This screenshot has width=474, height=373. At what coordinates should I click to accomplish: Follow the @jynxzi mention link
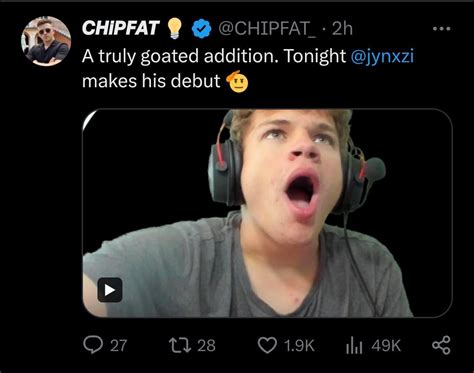pyautogui.click(x=382, y=56)
